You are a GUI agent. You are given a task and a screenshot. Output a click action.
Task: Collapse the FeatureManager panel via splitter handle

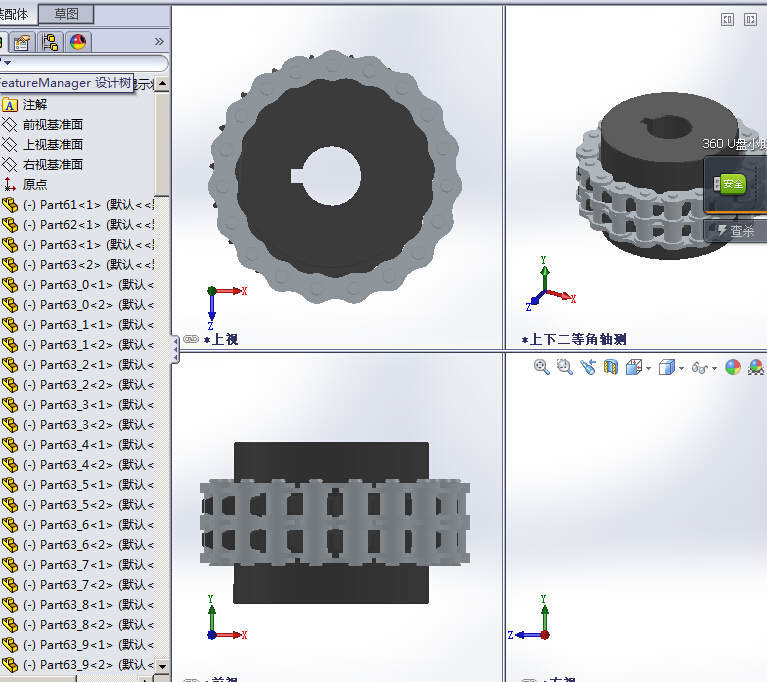pos(175,349)
